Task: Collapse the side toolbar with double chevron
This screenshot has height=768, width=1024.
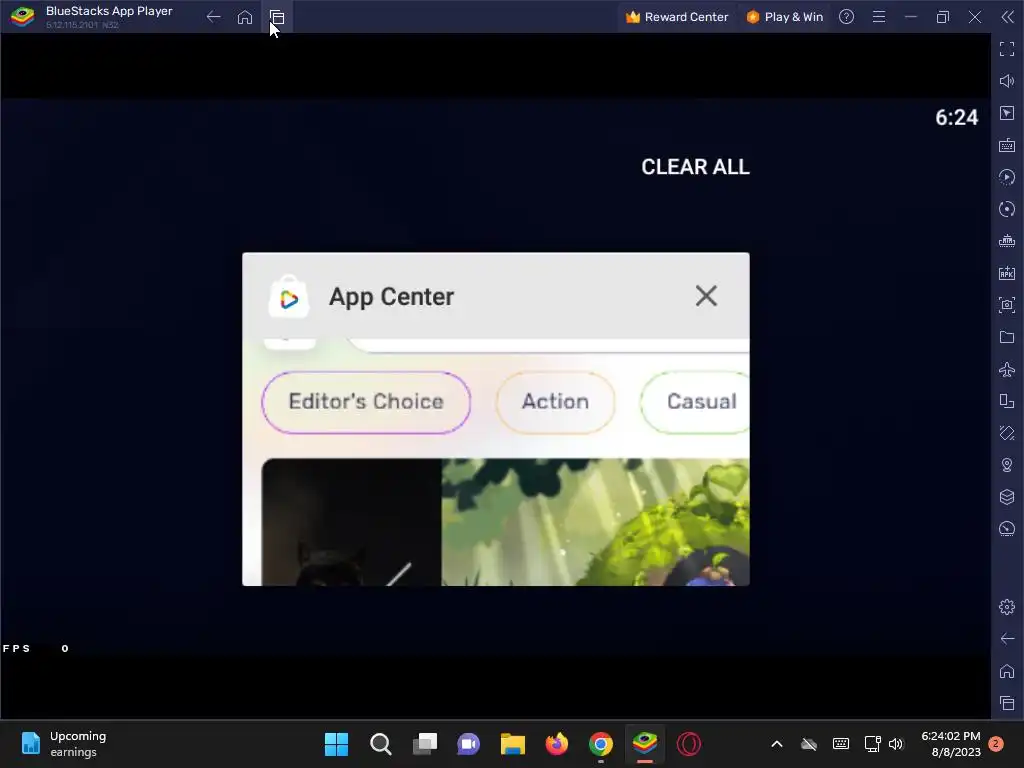Action: 1008,17
